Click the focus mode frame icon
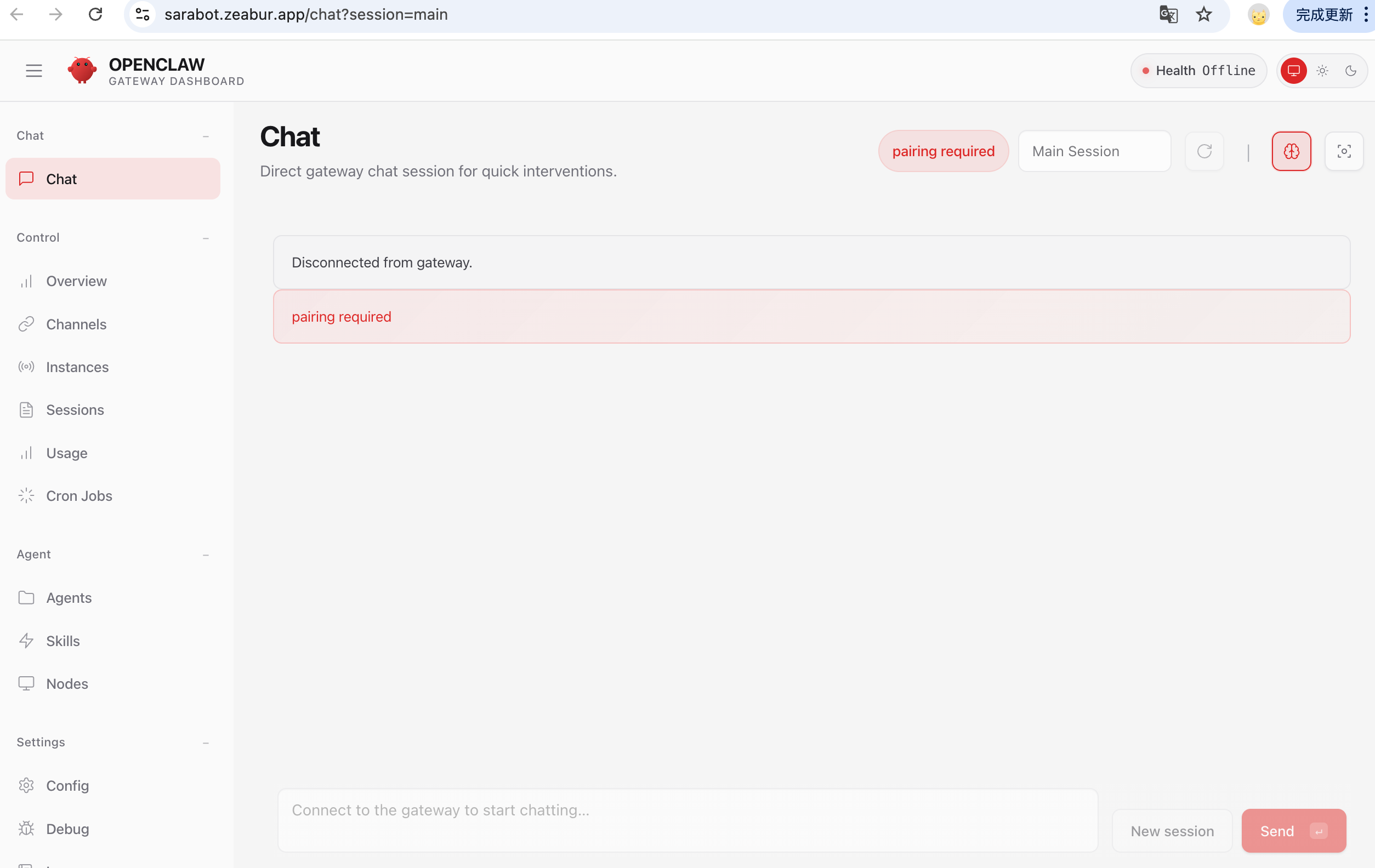 click(1344, 151)
